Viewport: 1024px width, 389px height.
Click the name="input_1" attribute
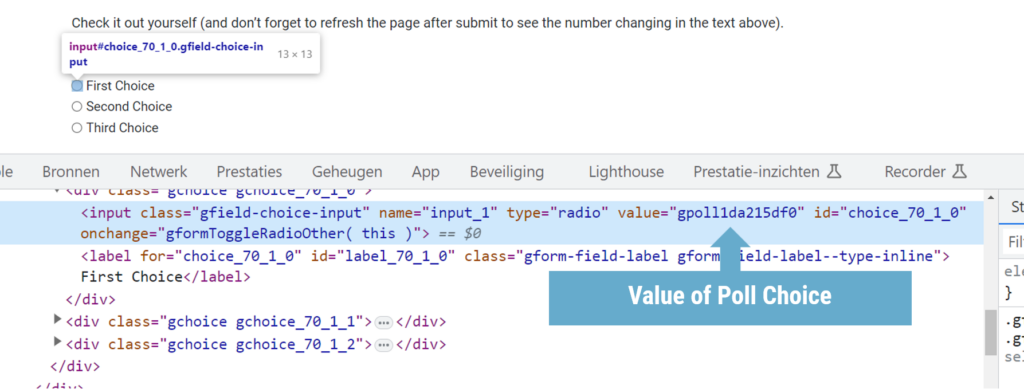[x=438, y=213]
